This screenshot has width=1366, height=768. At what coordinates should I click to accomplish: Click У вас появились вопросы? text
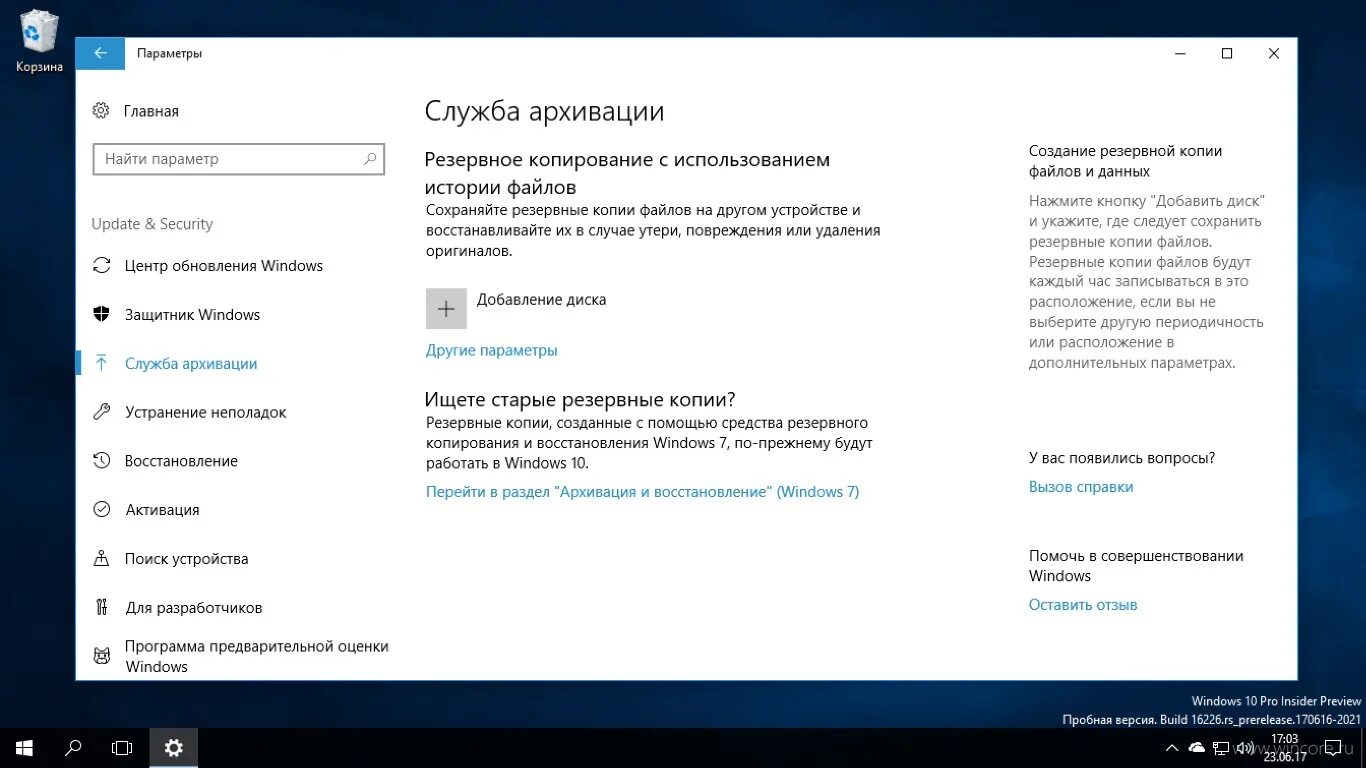1122,458
